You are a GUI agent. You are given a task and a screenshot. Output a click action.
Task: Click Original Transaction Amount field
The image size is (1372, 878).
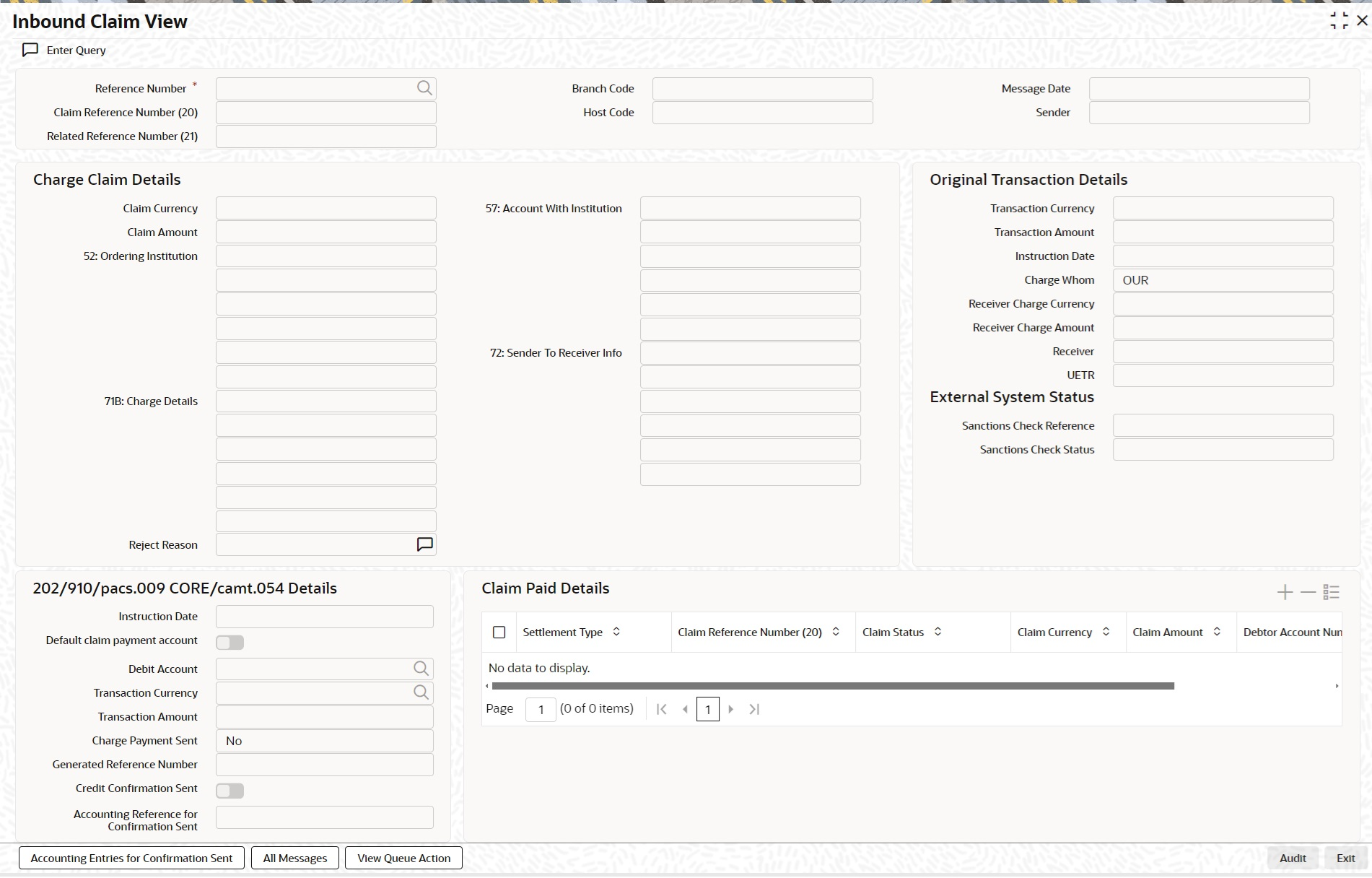coord(1223,232)
